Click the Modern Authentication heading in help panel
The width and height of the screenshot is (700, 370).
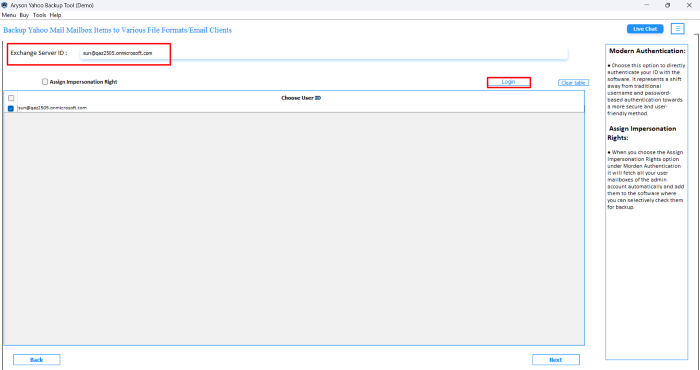point(647,51)
